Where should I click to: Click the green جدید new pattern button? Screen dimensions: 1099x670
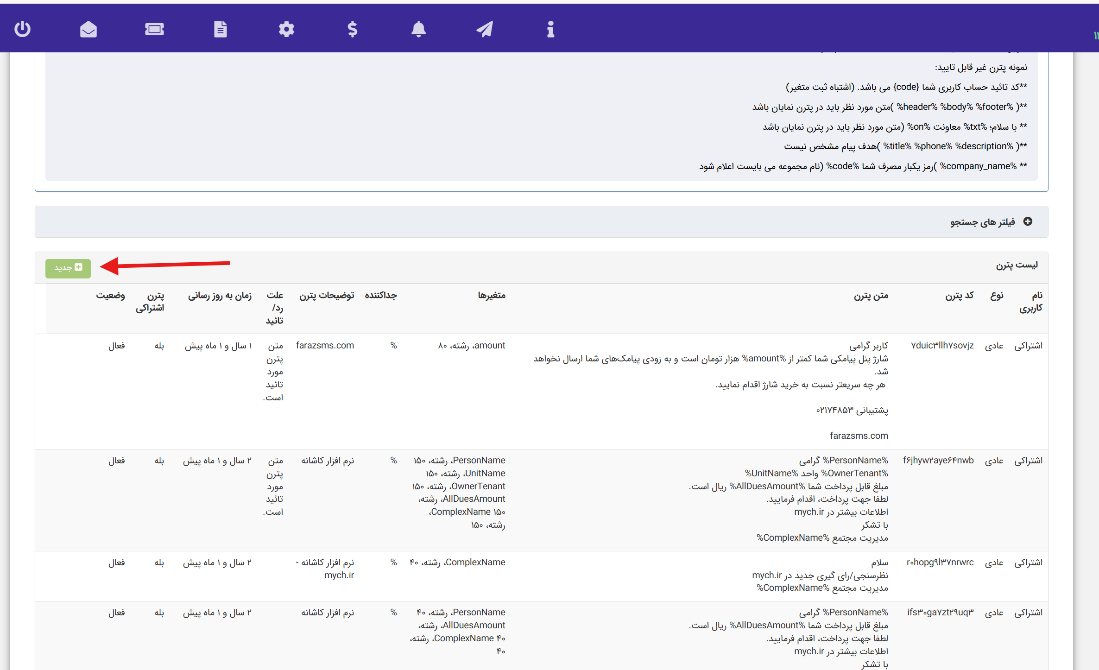(68, 268)
